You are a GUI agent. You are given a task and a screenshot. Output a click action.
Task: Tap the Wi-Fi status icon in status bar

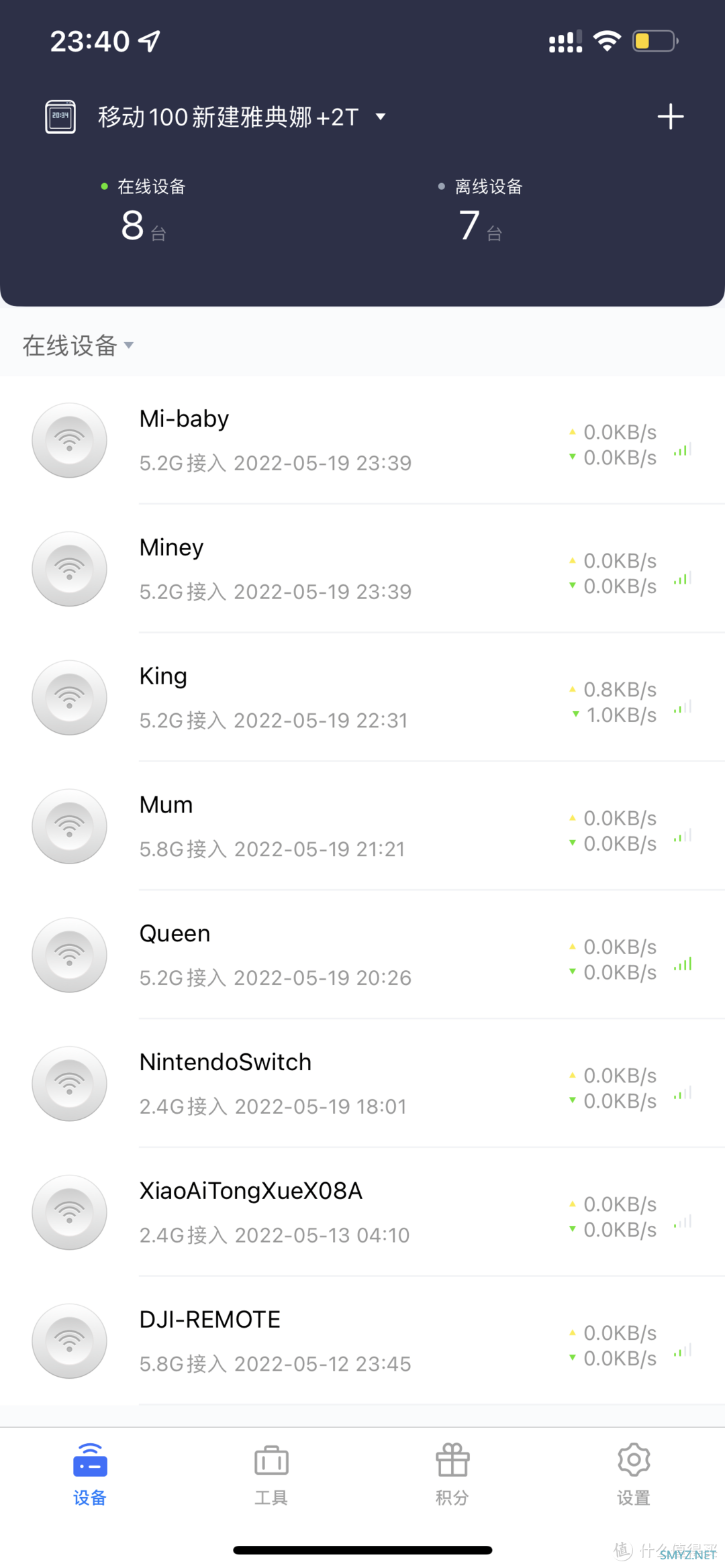point(607,42)
